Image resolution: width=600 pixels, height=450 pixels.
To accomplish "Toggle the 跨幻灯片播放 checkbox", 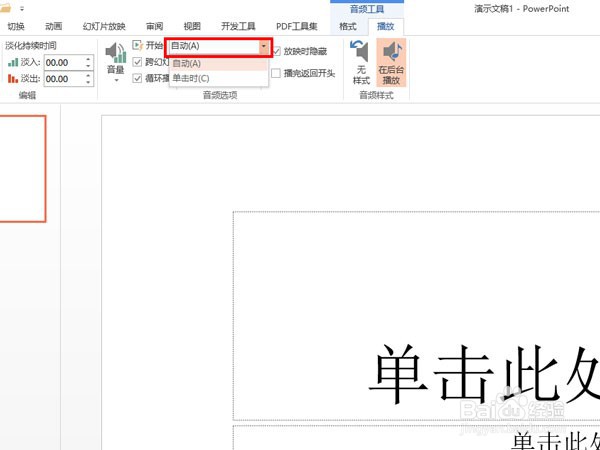I will [137, 62].
